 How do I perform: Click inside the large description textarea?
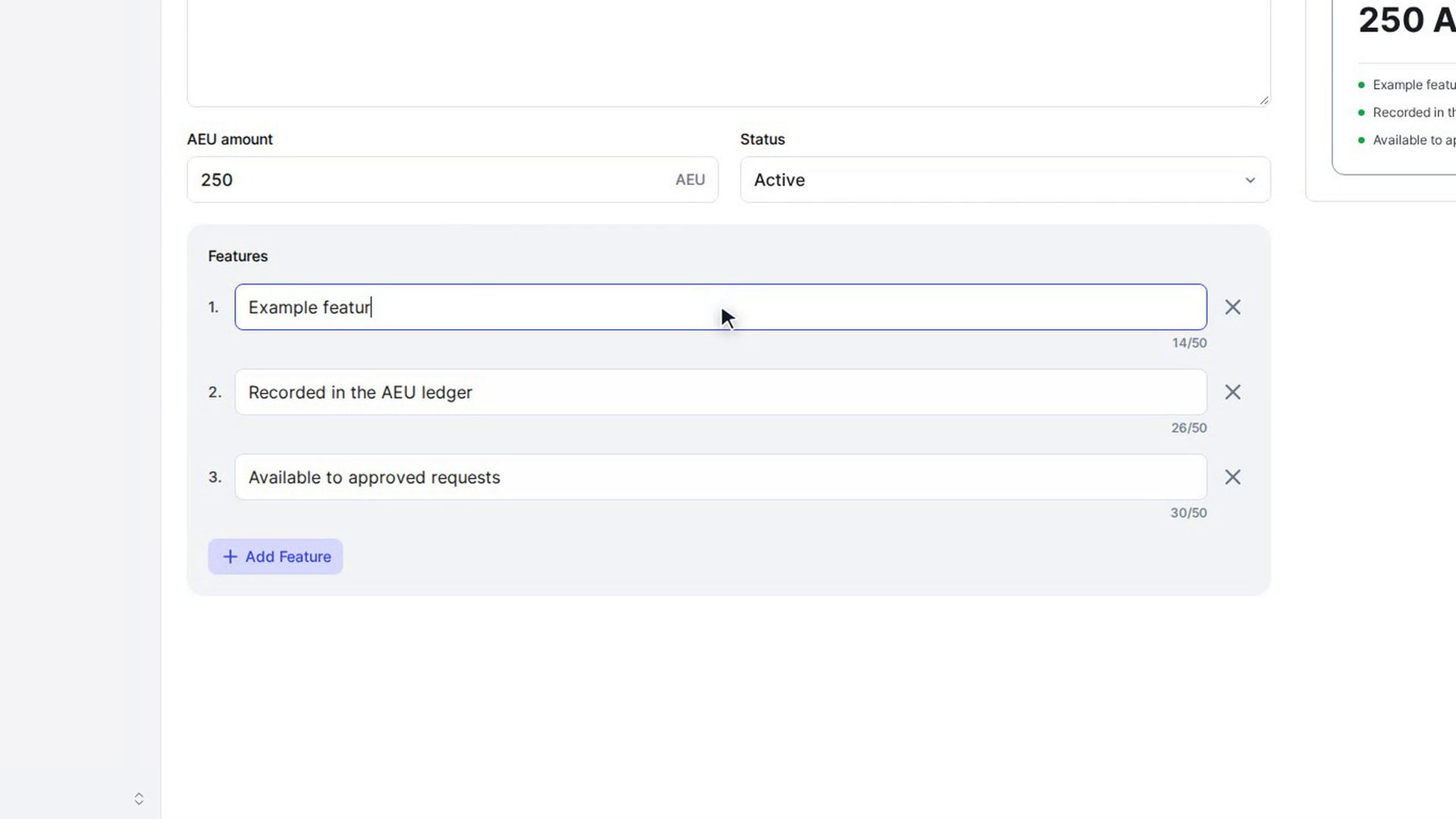click(x=728, y=53)
